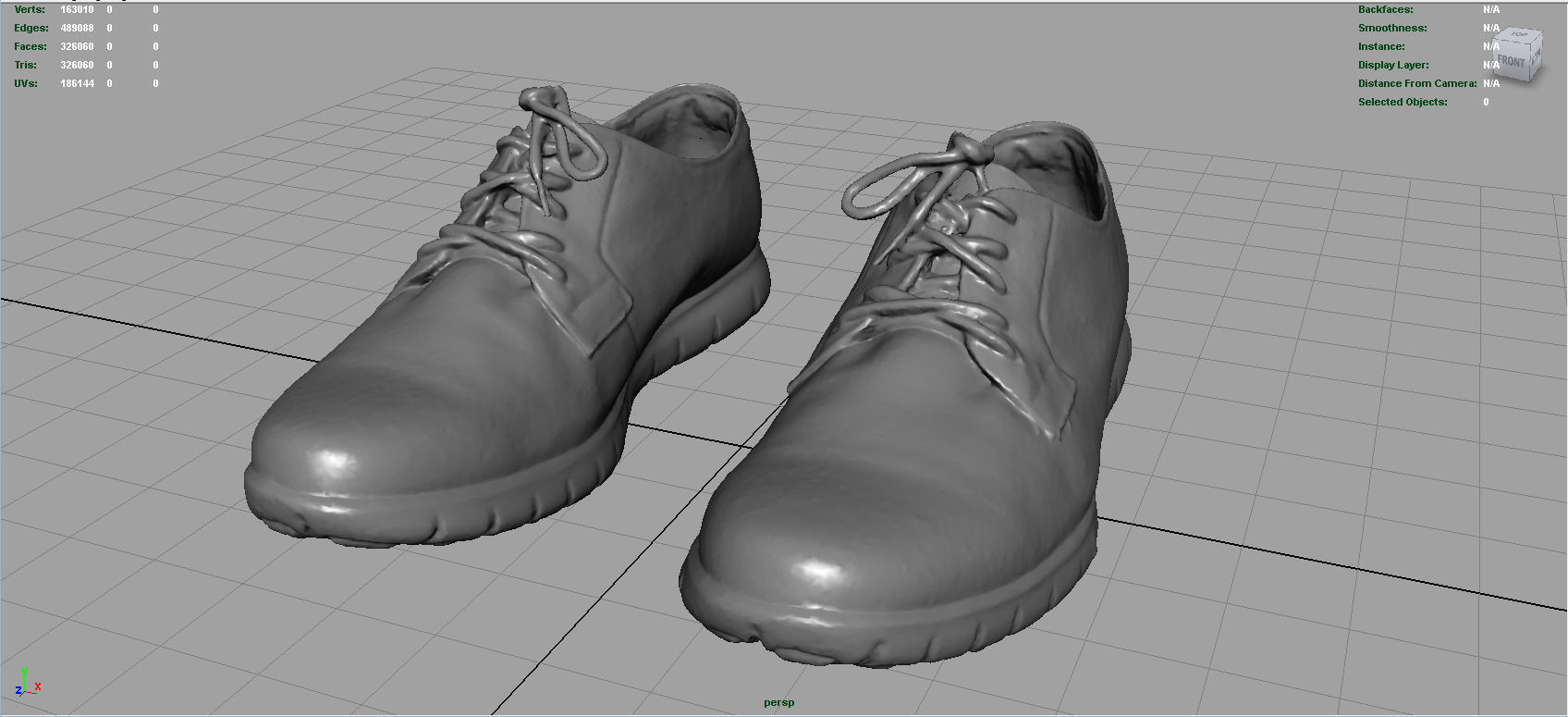This screenshot has width=1568, height=717.
Task: Click the Faces: label in the HUD
Action: pos(31,46)
